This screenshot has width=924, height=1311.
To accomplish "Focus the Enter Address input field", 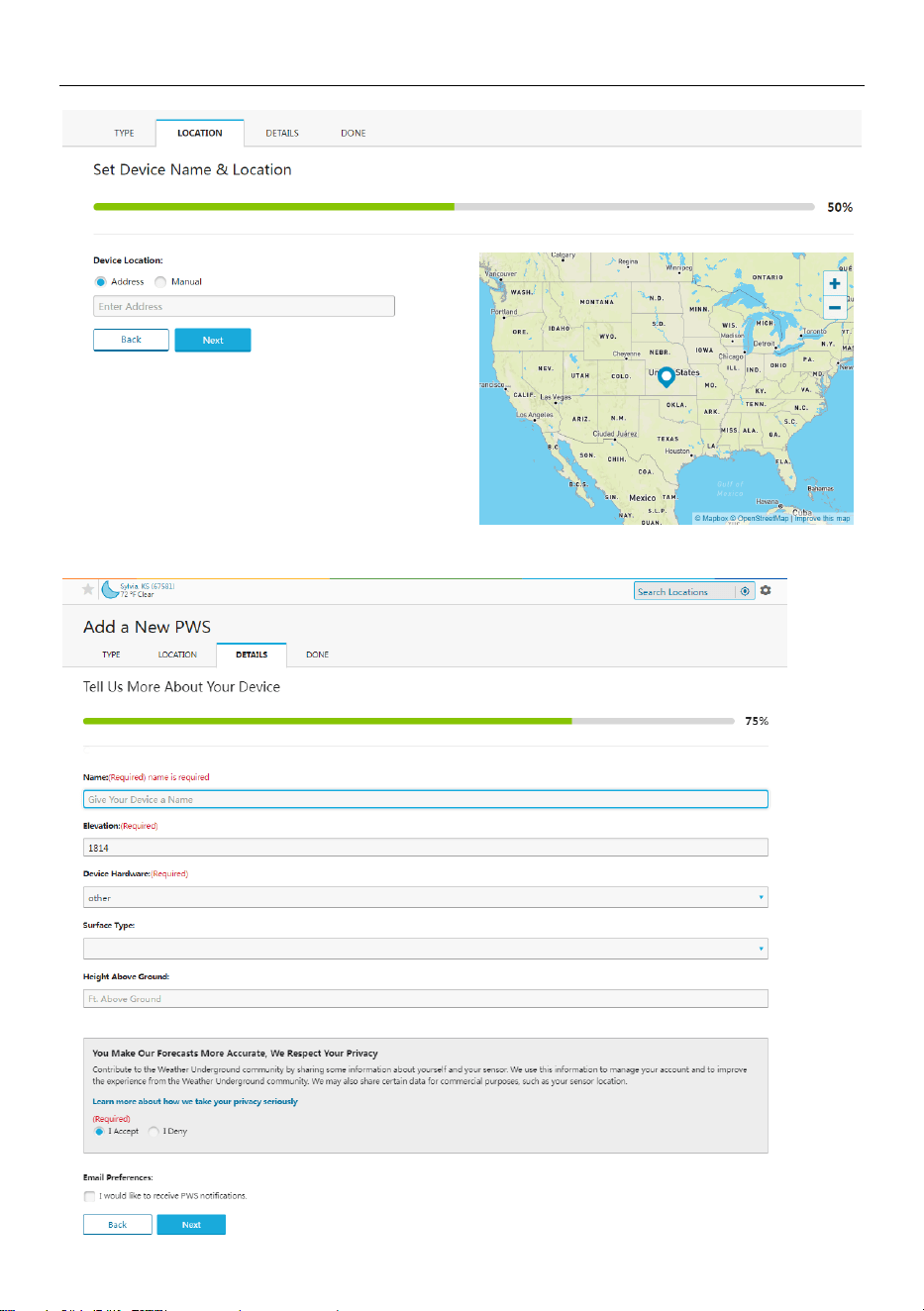I will click(x=244, y=306).
